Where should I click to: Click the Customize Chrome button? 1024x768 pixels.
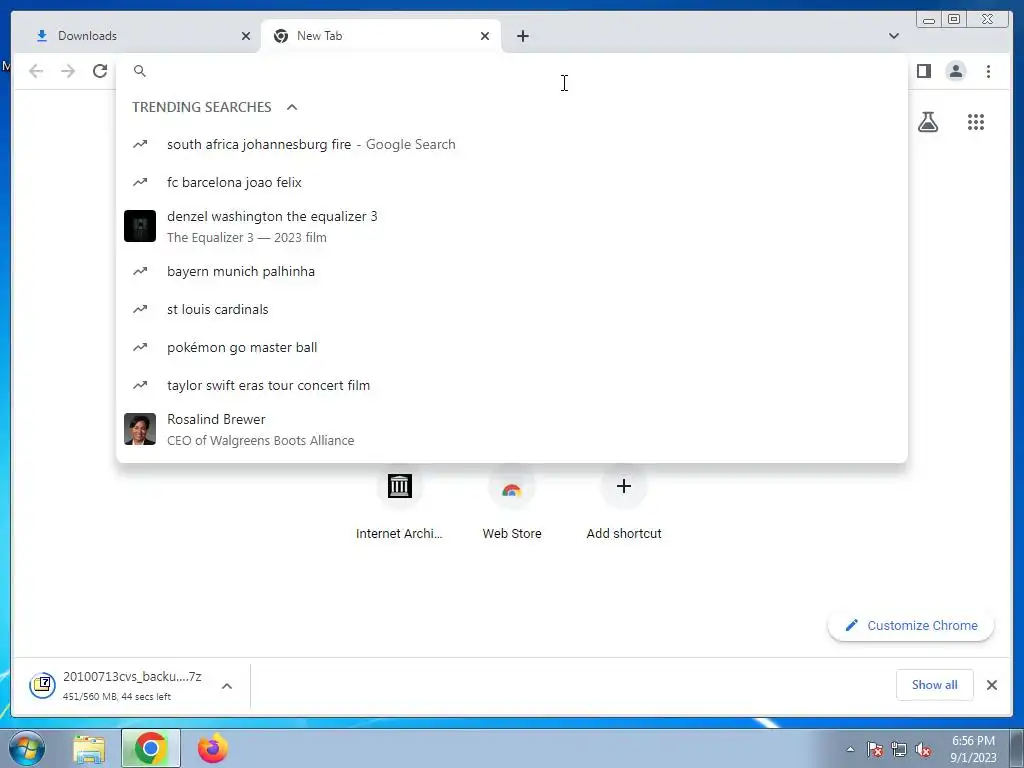[911, 626]
